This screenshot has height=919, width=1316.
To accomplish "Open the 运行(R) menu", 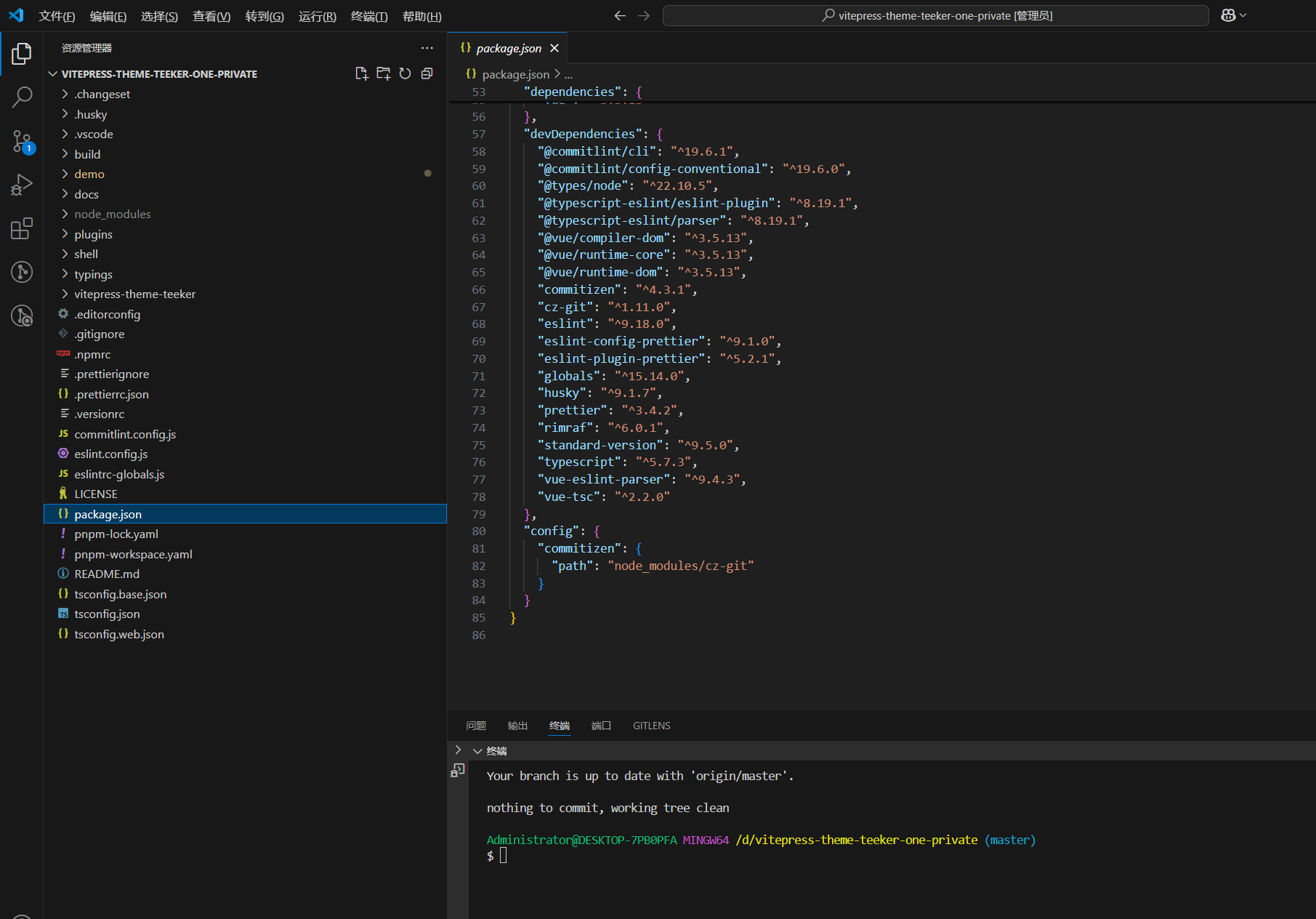I will (x=318, y=16).
